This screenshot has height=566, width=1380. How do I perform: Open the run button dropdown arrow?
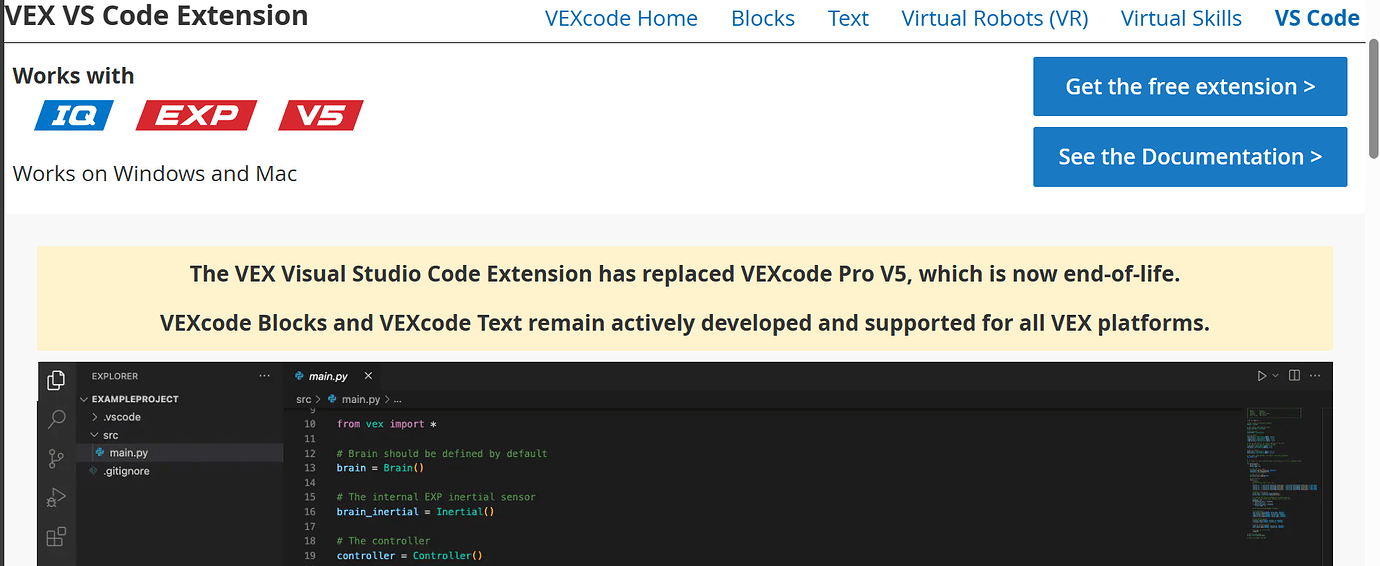[1275, 376]
